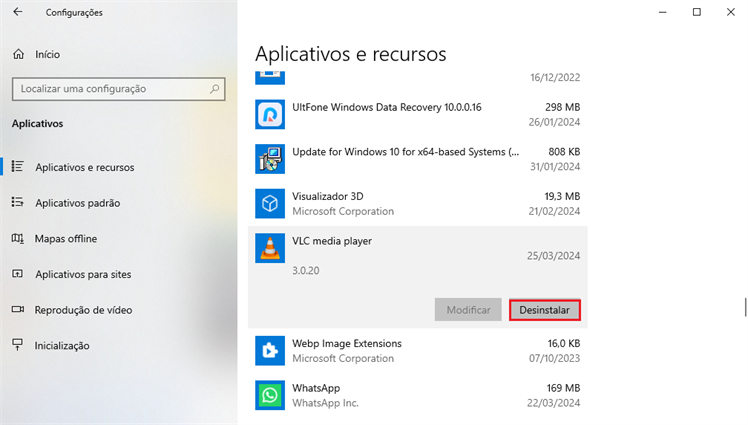
Task: Minimize the Configurações window
Action: coord(663,12)
